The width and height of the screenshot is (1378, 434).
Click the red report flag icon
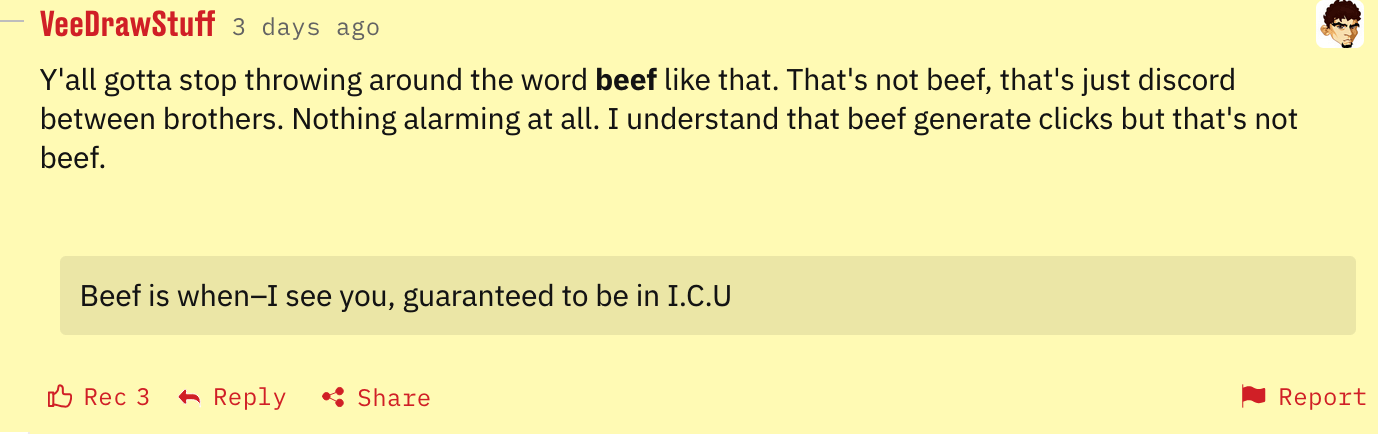click(x=1253, y=396)
